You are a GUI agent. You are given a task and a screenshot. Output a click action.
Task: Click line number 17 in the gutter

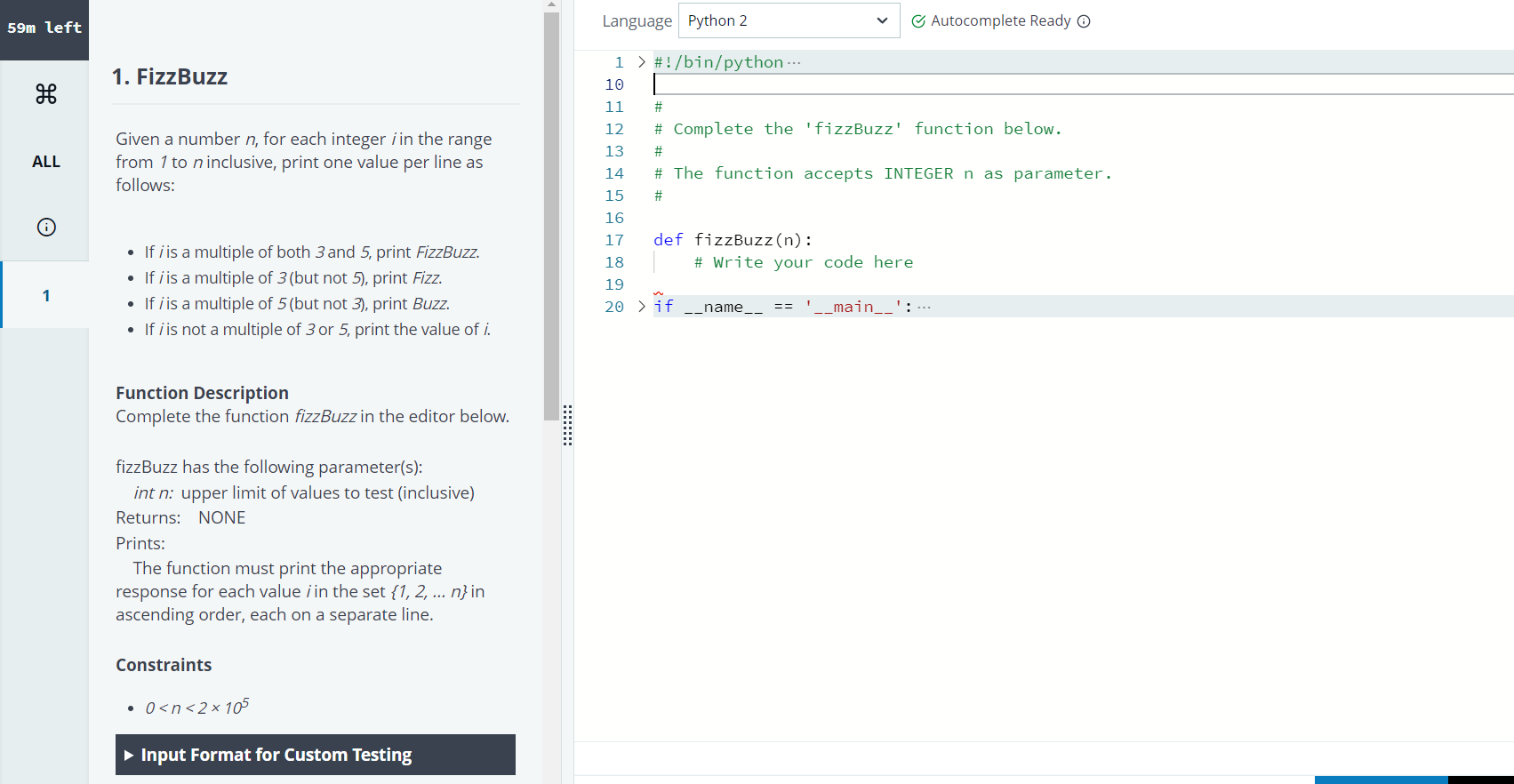[614, 240]
